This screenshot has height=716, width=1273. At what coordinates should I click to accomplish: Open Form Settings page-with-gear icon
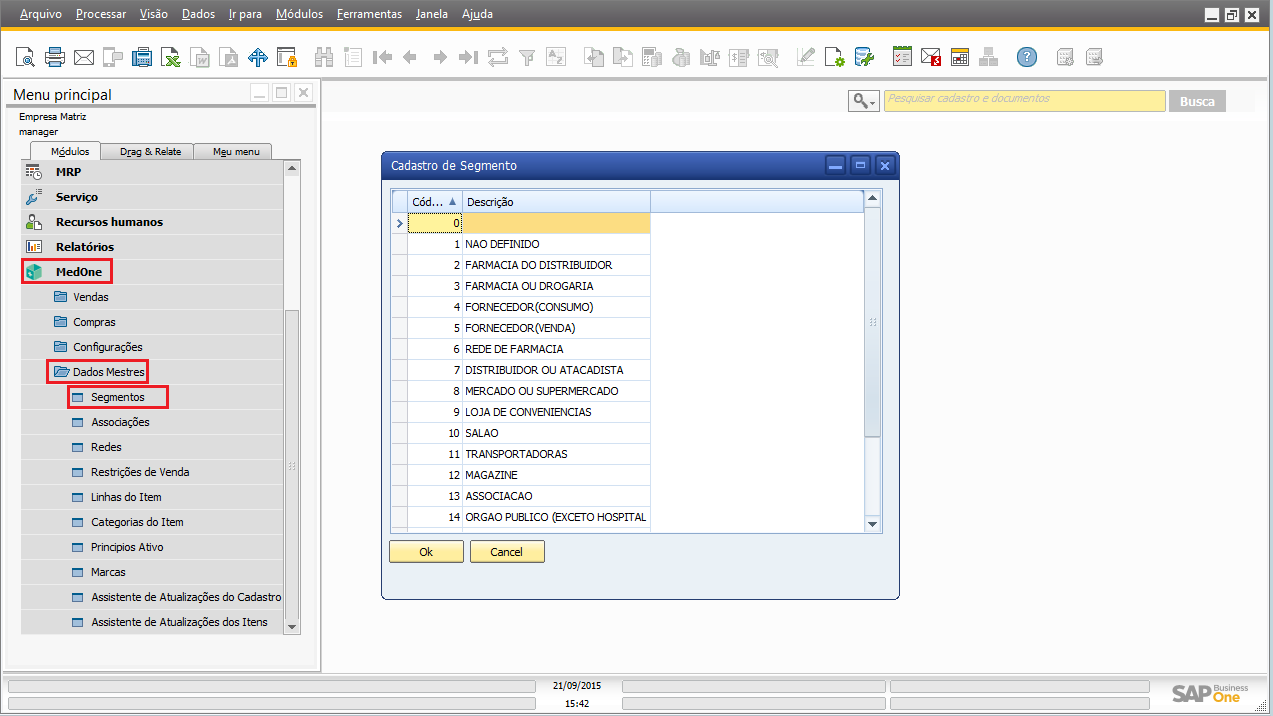pos(834,57)
